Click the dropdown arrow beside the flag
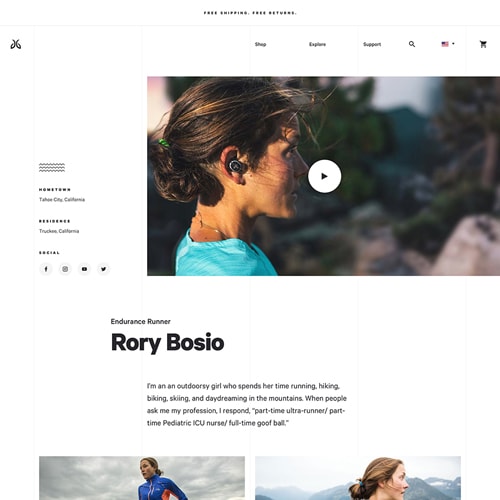 click(453, 44)
